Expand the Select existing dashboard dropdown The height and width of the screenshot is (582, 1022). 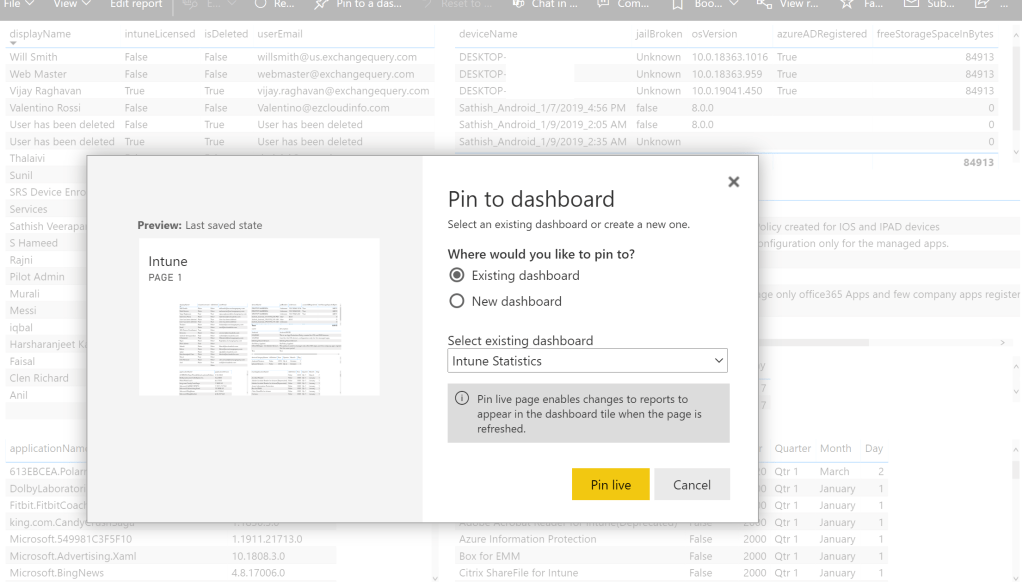tap(587, 361)
